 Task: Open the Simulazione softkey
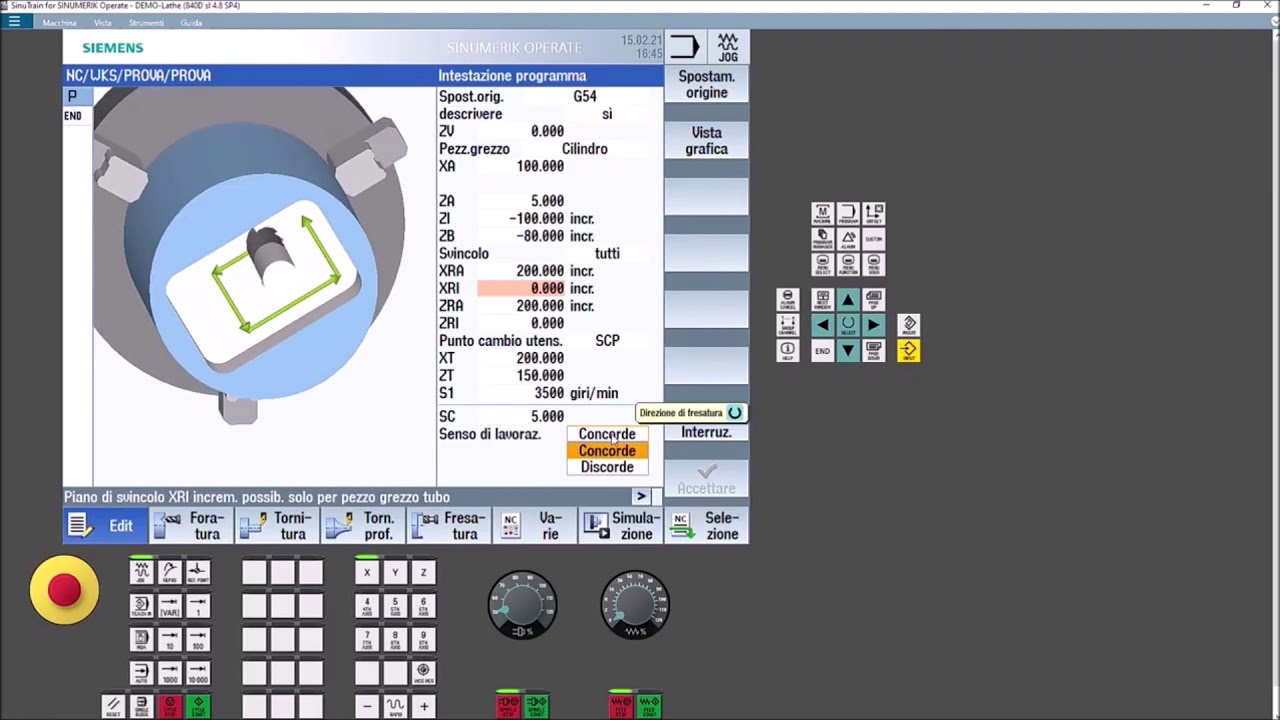621,526
